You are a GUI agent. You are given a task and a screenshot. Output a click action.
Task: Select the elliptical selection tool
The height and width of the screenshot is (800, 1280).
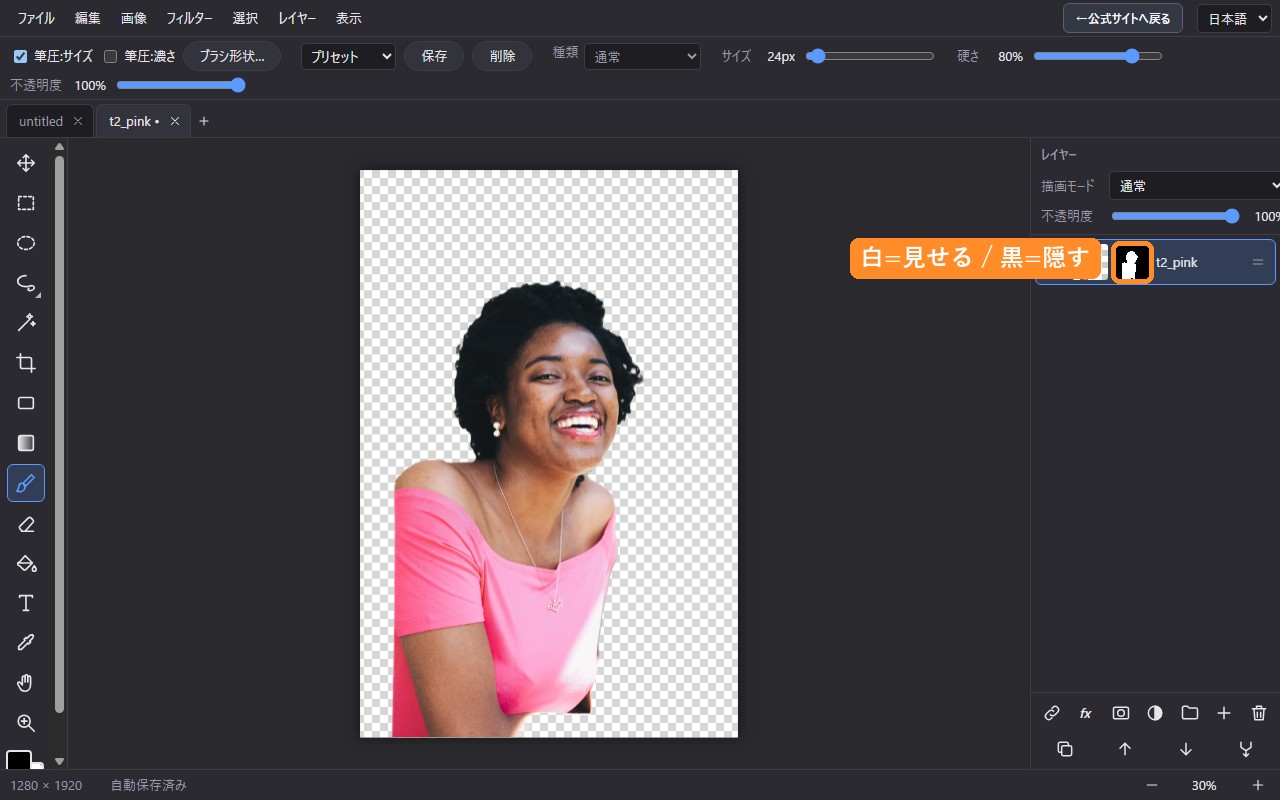26,243
